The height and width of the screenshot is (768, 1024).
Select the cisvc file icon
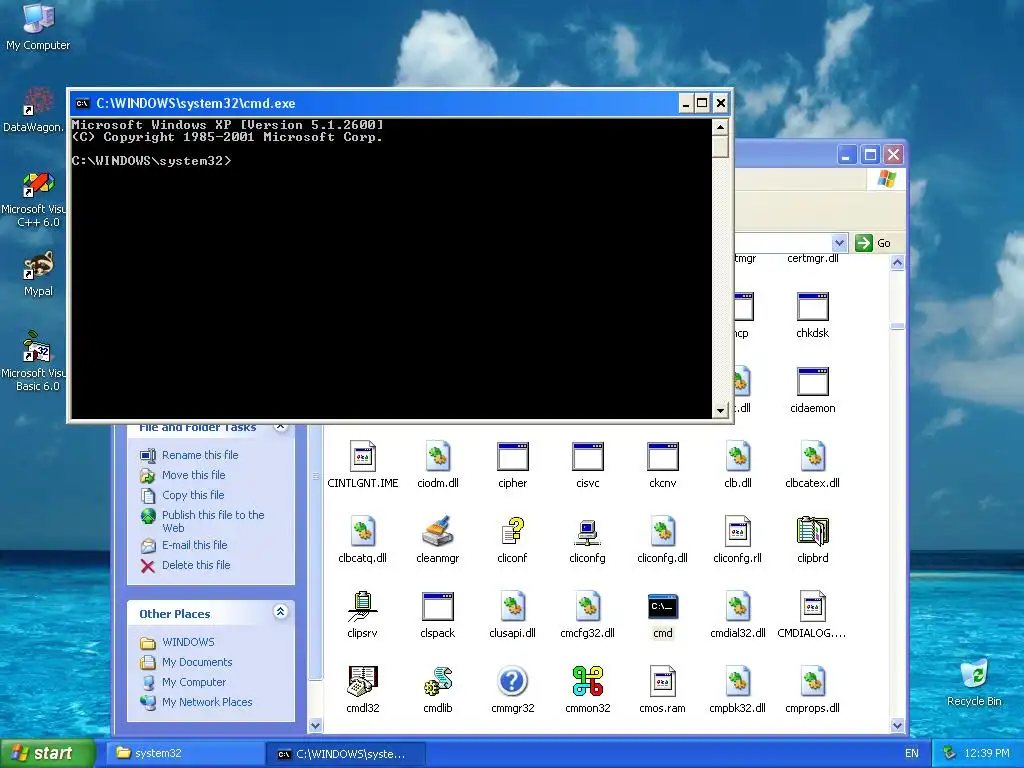587,456
